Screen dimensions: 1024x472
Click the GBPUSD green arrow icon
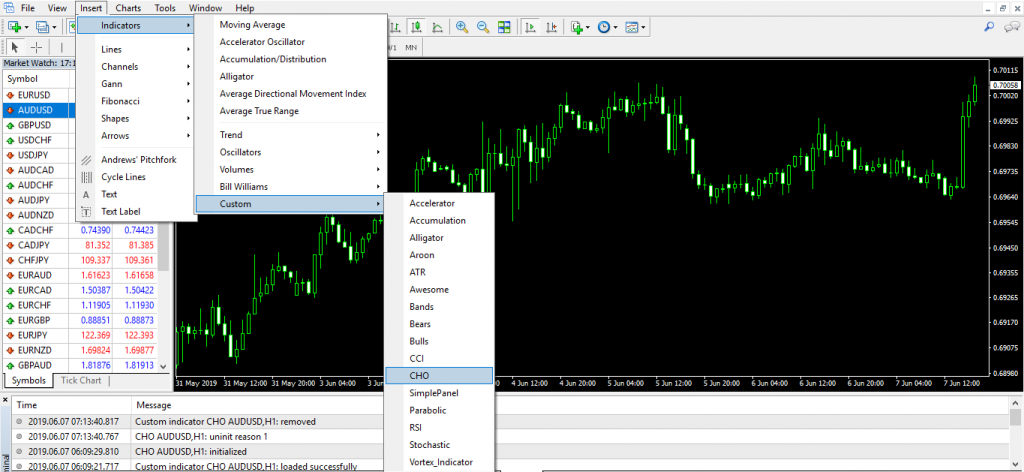pyautogui.click(x=10, y=125)
